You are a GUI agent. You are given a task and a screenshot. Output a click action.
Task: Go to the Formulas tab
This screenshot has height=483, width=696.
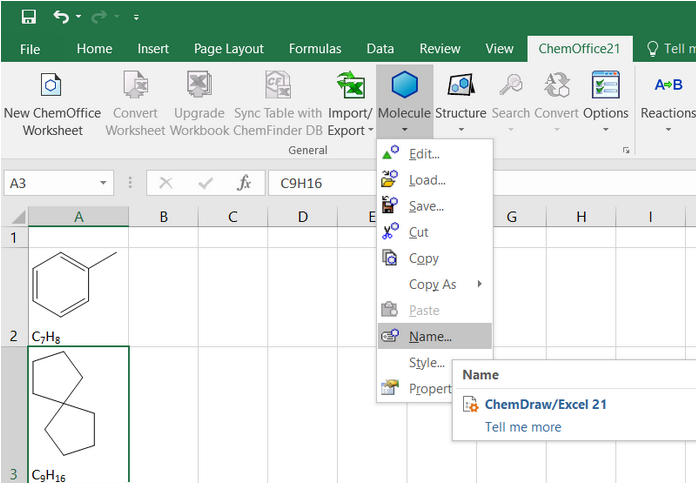pos(315,48)
